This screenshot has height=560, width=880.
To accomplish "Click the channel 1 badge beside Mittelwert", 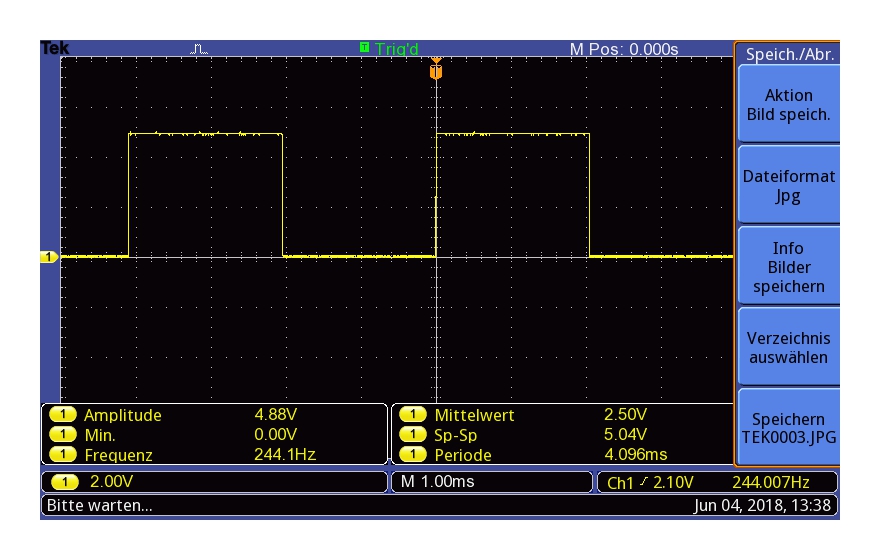I will click(x=414, y=416).
